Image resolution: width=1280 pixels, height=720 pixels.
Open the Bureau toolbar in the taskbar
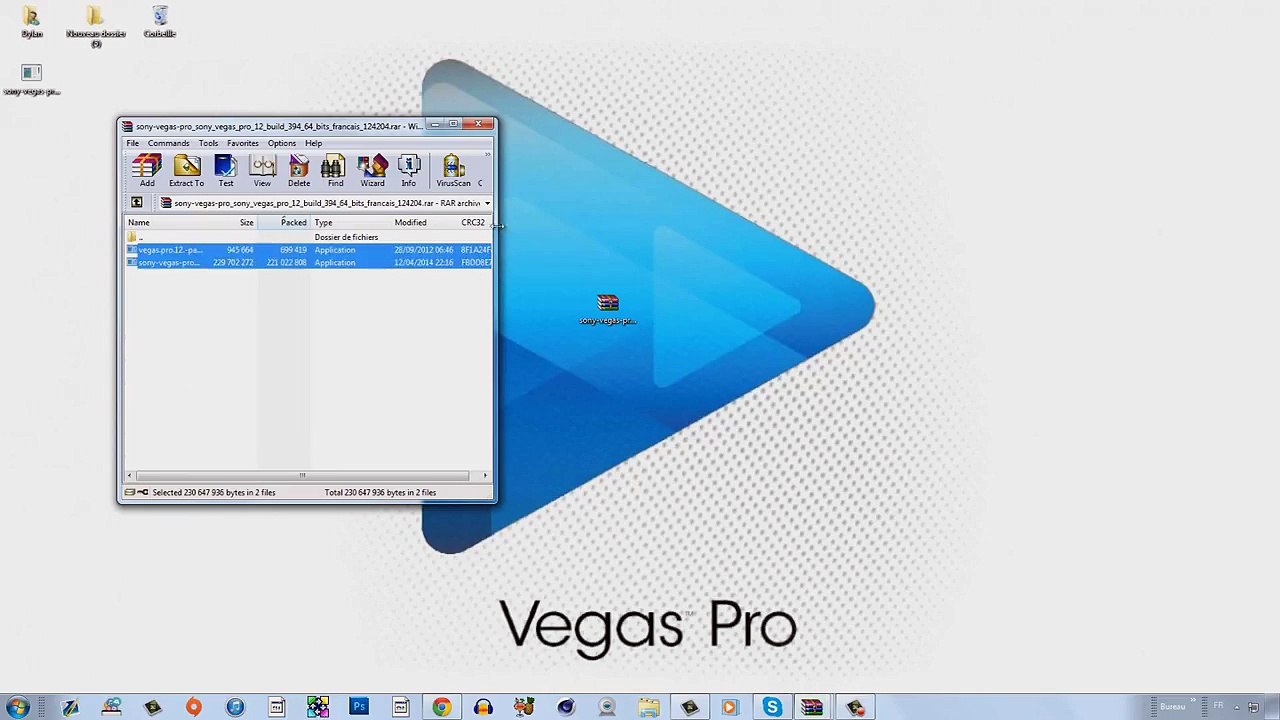pyautogui.click(x=1172, y=707)
